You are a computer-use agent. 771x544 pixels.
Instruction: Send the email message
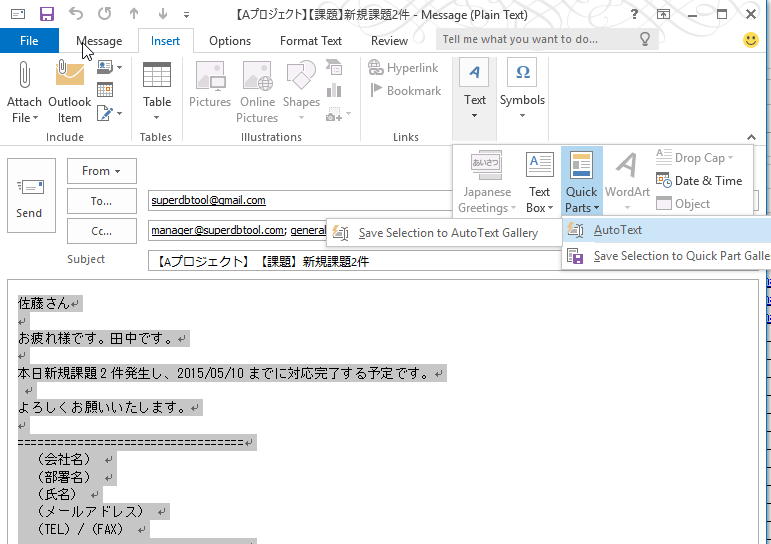click(31, 196)
